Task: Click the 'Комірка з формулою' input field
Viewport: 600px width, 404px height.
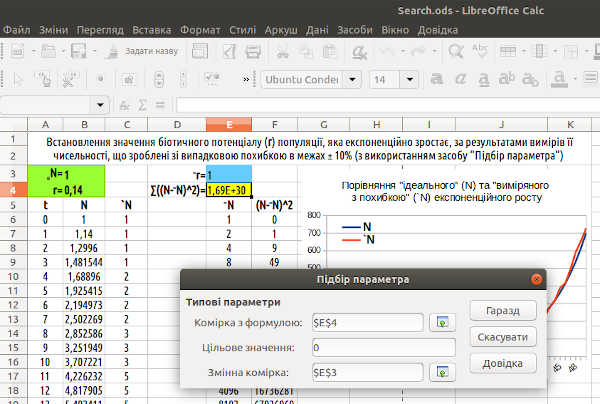Action: pos(368,323)
